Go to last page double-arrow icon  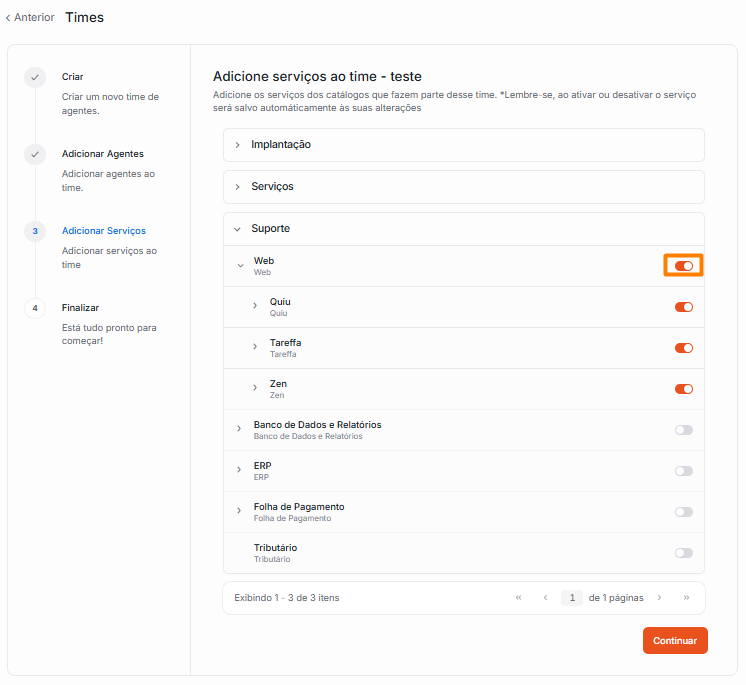686,598
